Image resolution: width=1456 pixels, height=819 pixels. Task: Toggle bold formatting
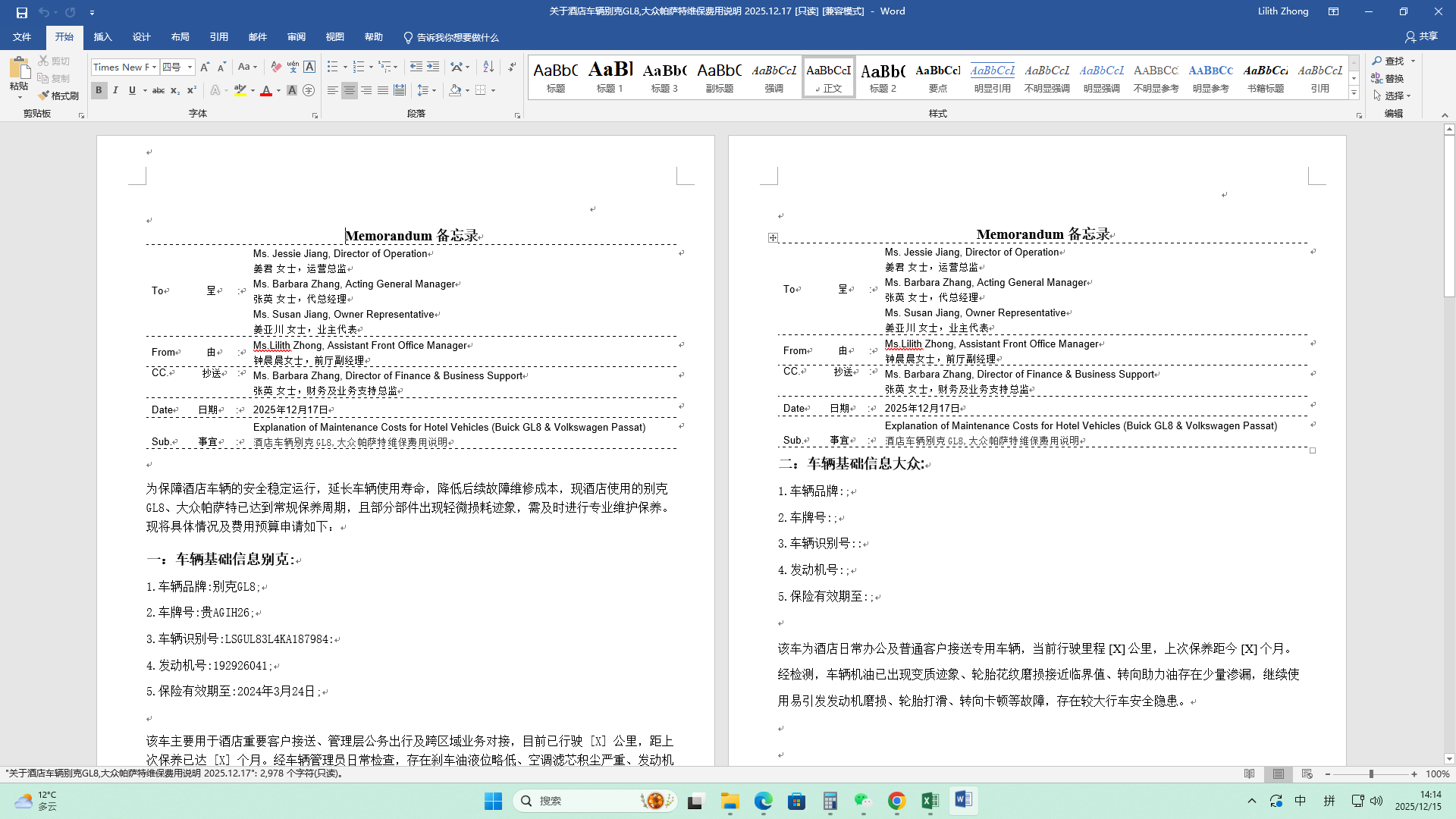99,90
